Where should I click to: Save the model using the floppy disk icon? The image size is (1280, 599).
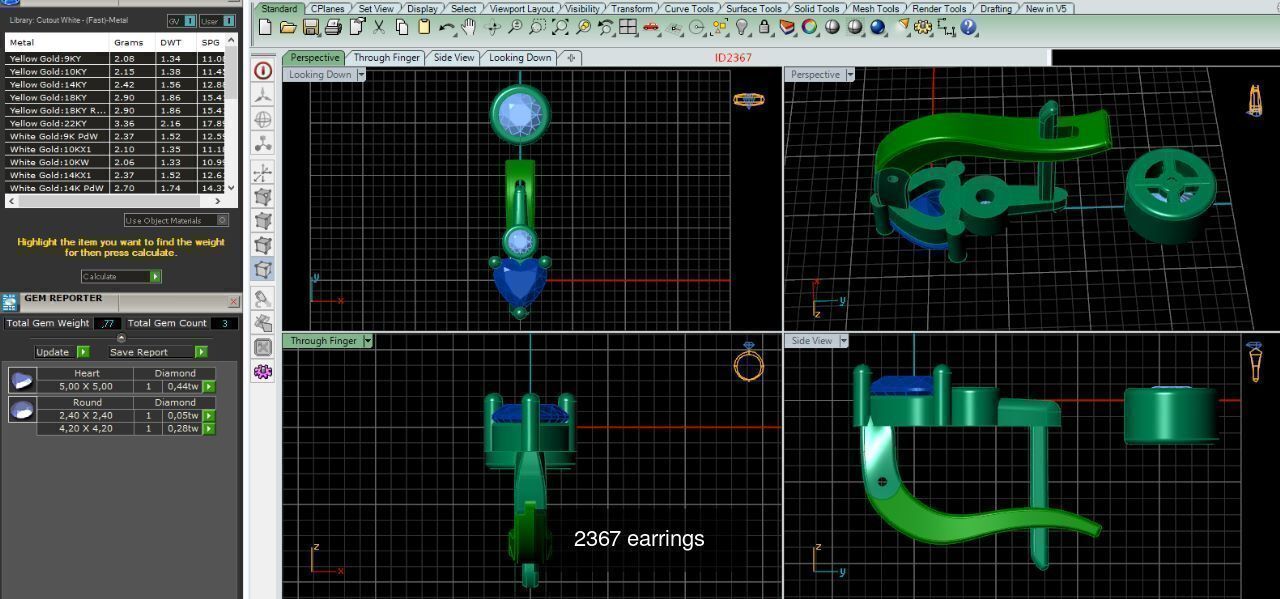click(x=311, y=27)
